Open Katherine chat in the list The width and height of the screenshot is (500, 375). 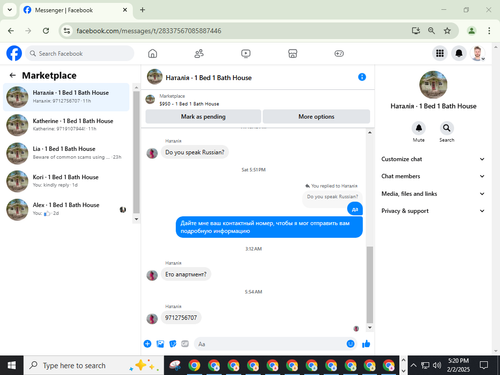pos(66,125)
